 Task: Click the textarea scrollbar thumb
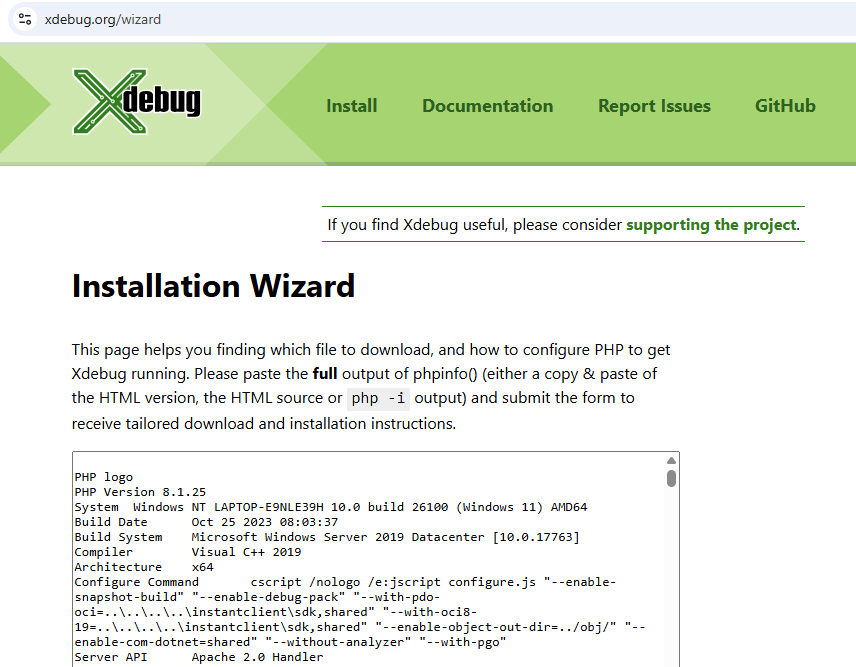coord(671,478)
